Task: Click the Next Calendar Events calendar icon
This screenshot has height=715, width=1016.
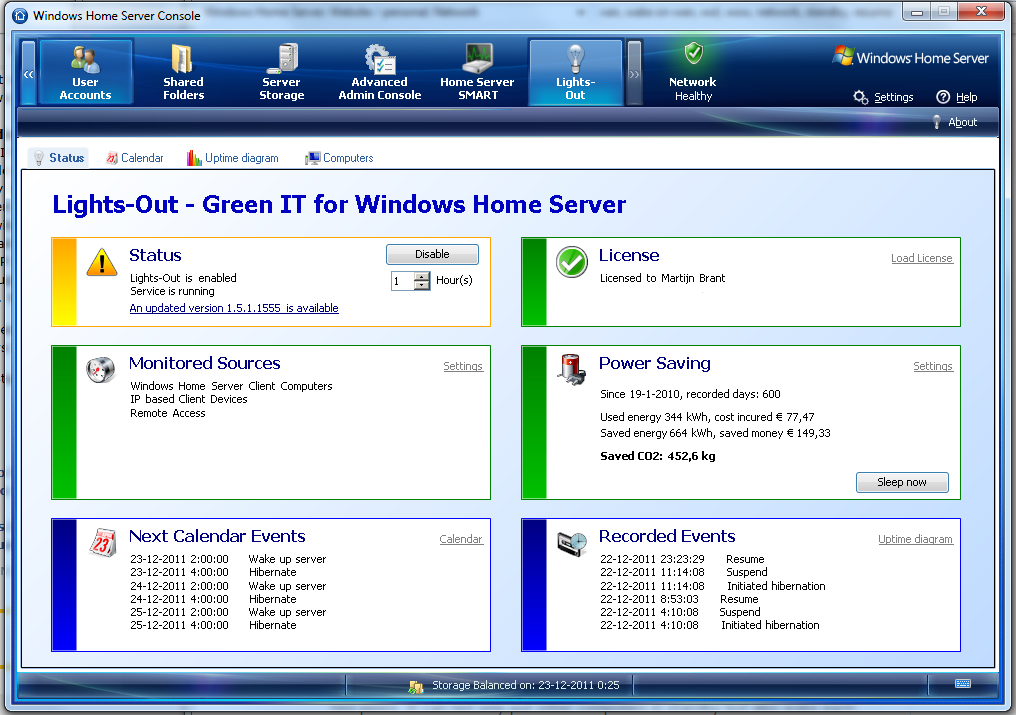Action: pos(102,543)
